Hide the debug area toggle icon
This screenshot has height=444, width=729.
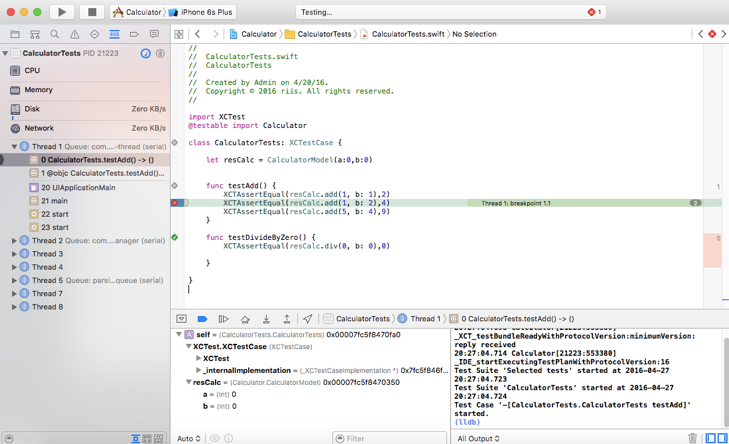coord(181,319)
